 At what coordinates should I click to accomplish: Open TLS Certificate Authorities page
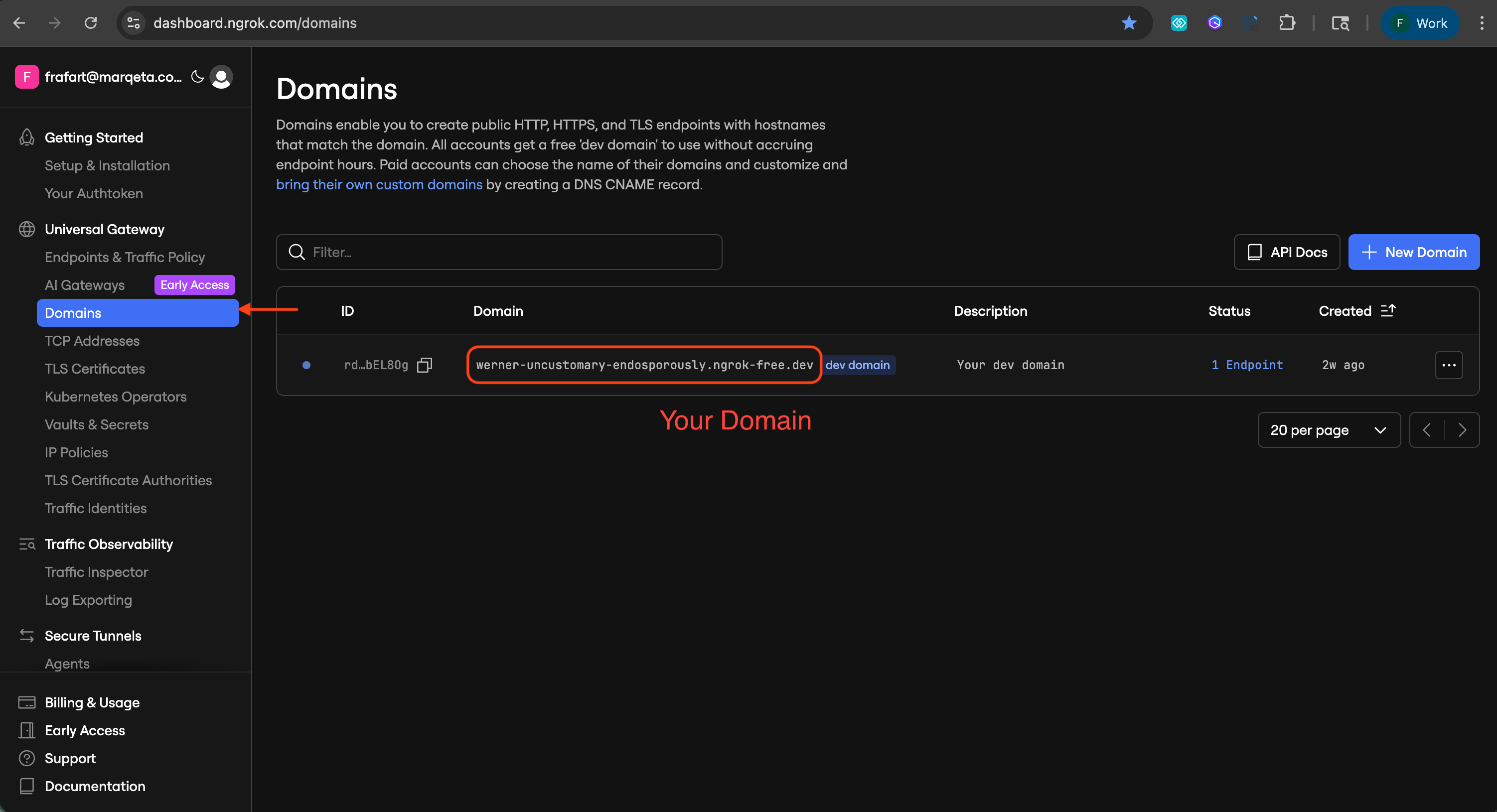pyautogui.click(x=129, y=480)
